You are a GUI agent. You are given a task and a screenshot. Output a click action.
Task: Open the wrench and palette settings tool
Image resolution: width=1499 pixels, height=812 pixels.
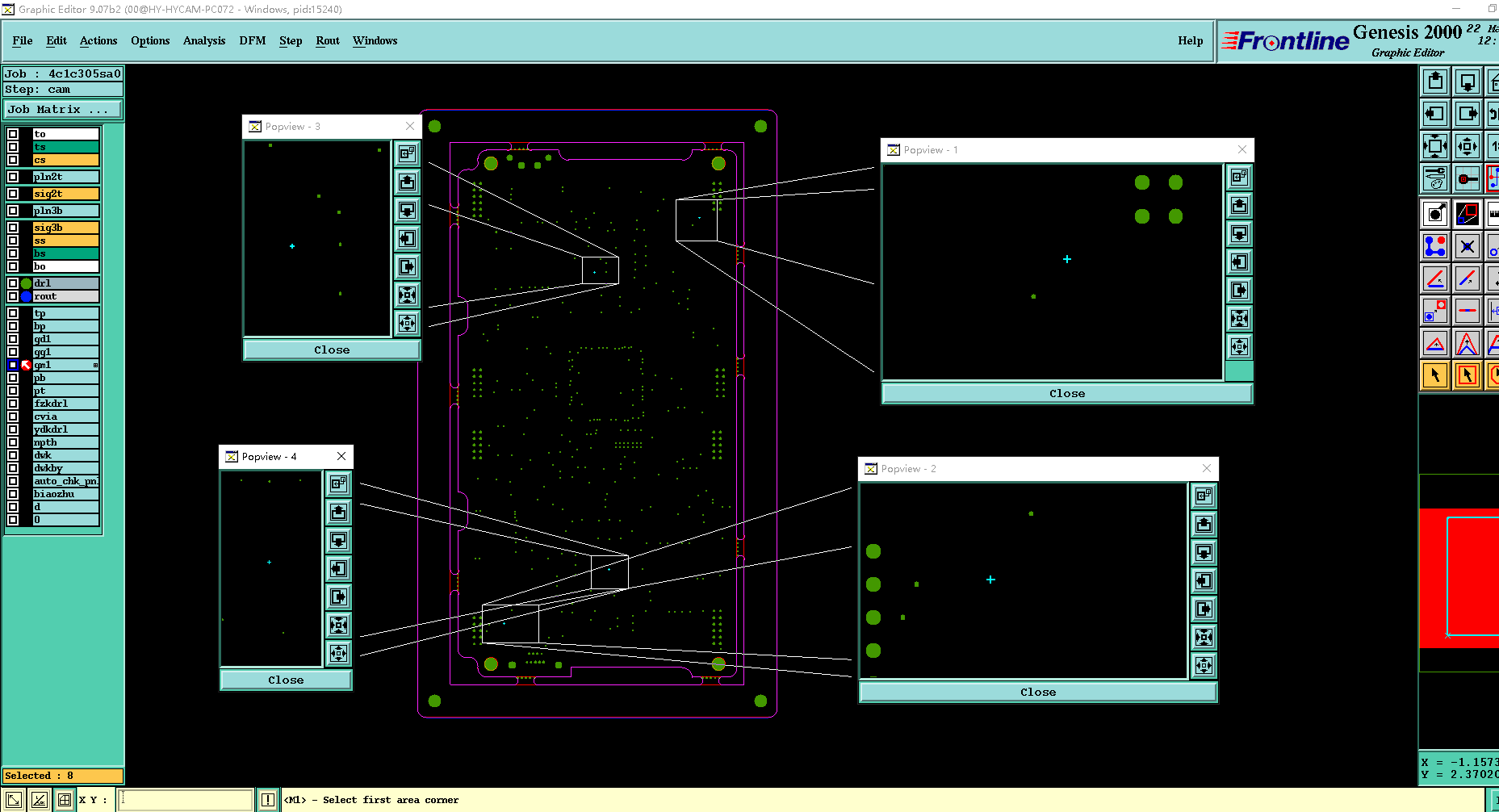1435,178
